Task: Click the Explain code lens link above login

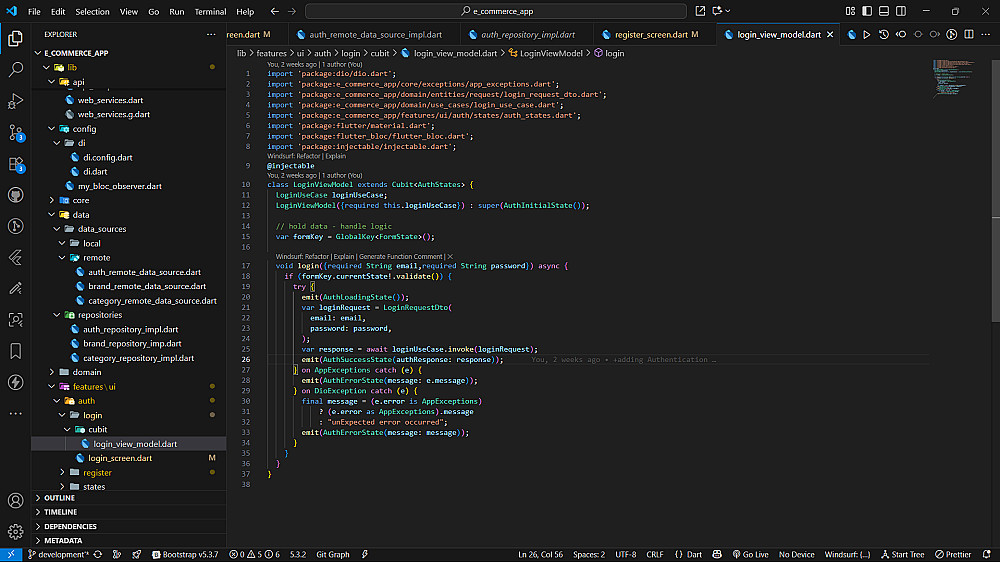Action: (345, 257)
